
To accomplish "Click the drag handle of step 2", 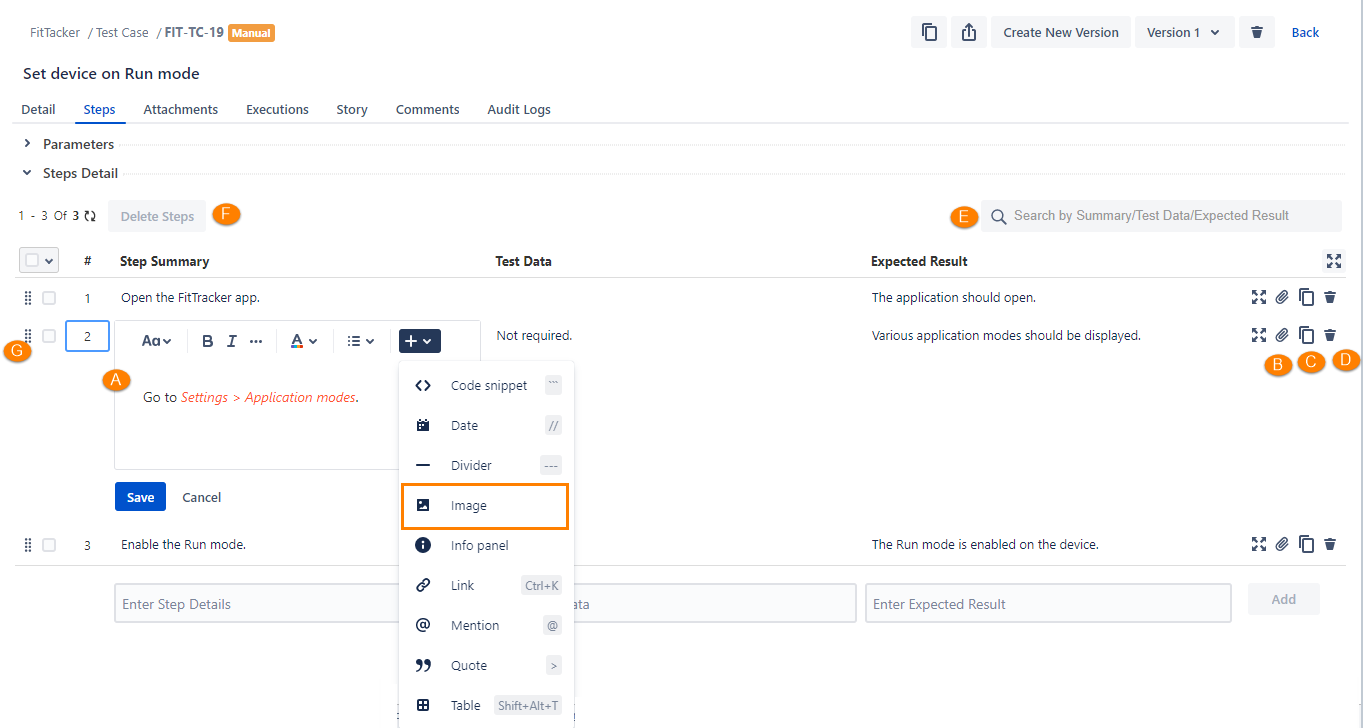I will pos(28,335).
